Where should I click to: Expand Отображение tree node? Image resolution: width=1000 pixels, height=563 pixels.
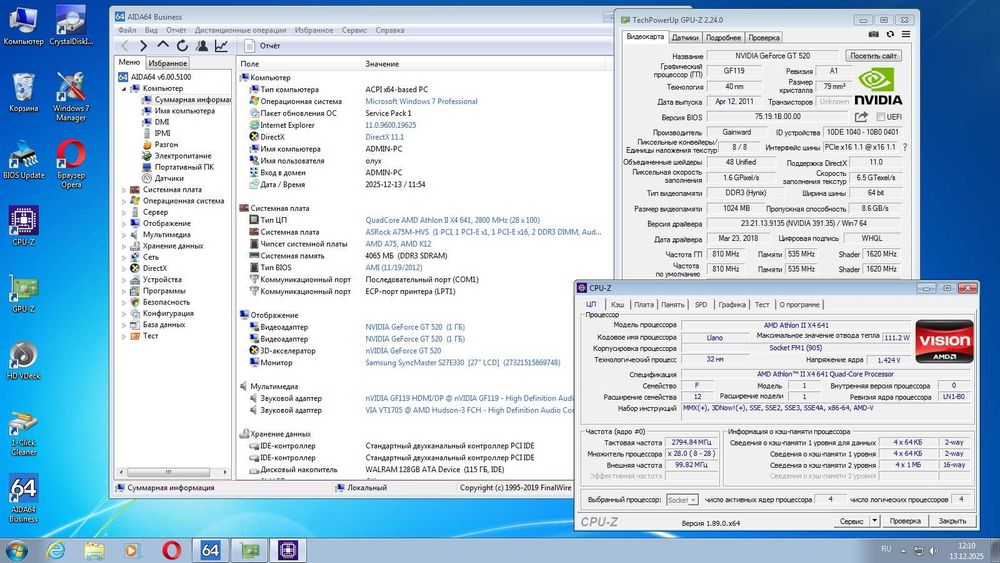pos(124,224)
